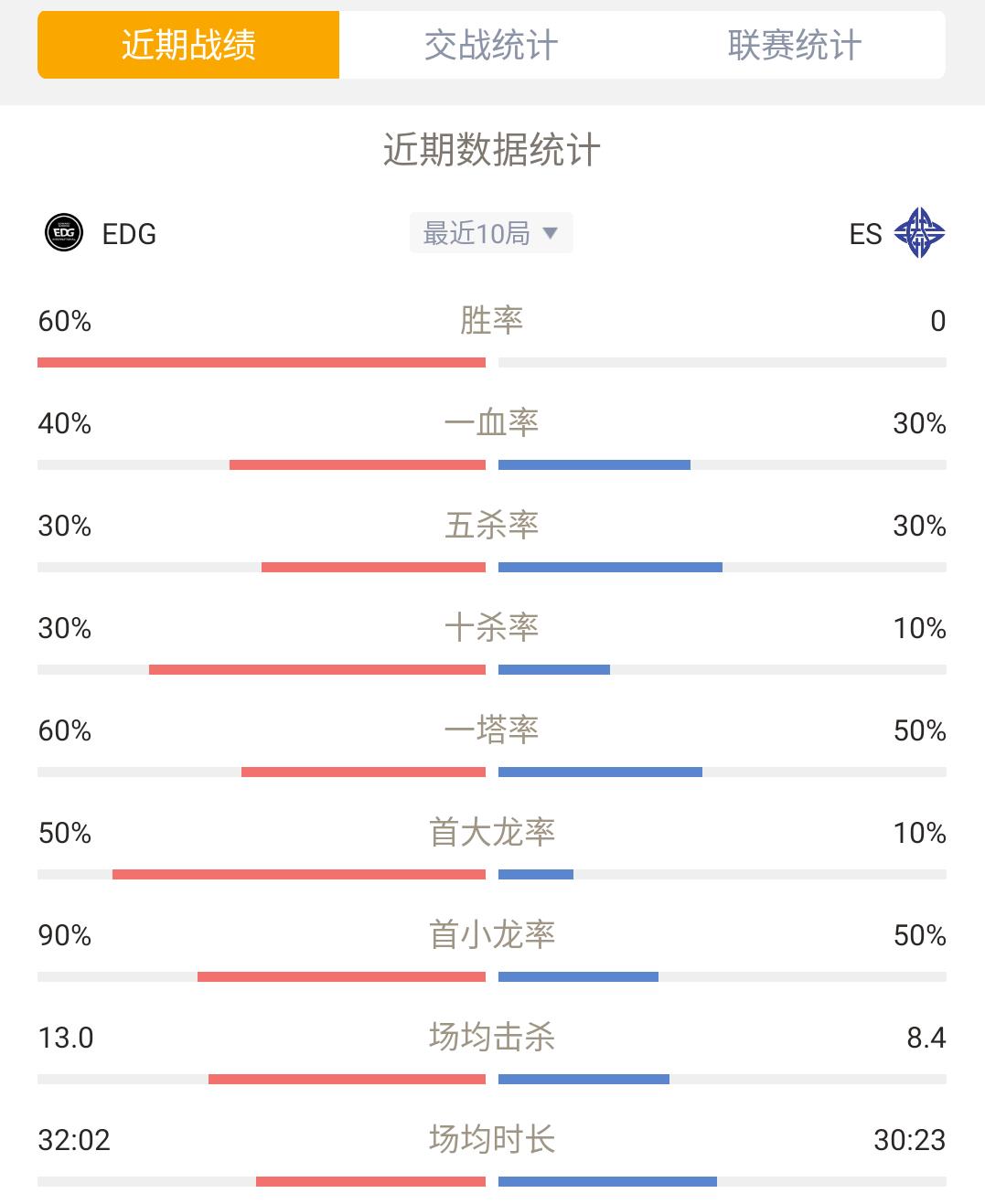This screenshot has width=985, height=1204.
Task: Select the 首大龙率 stat label
Action: point(491,833)
